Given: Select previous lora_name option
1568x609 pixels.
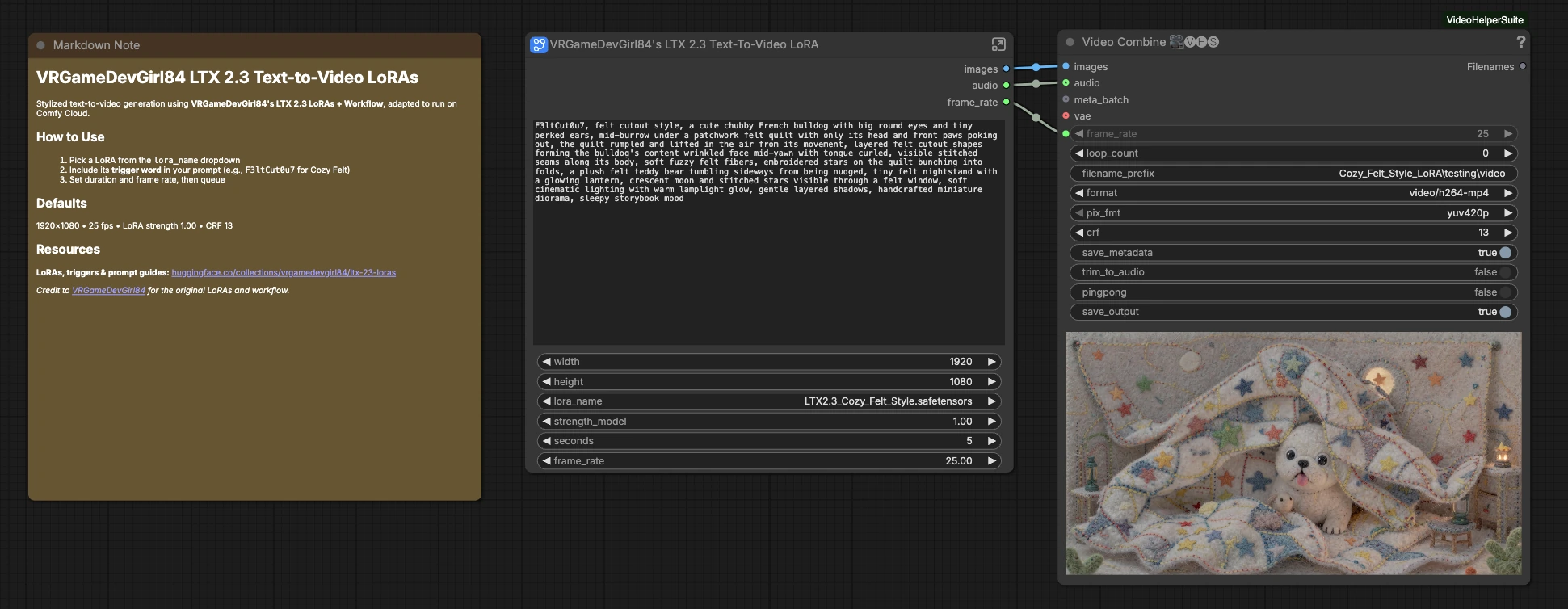Looking at the screenshot, I should pos(547,401).
